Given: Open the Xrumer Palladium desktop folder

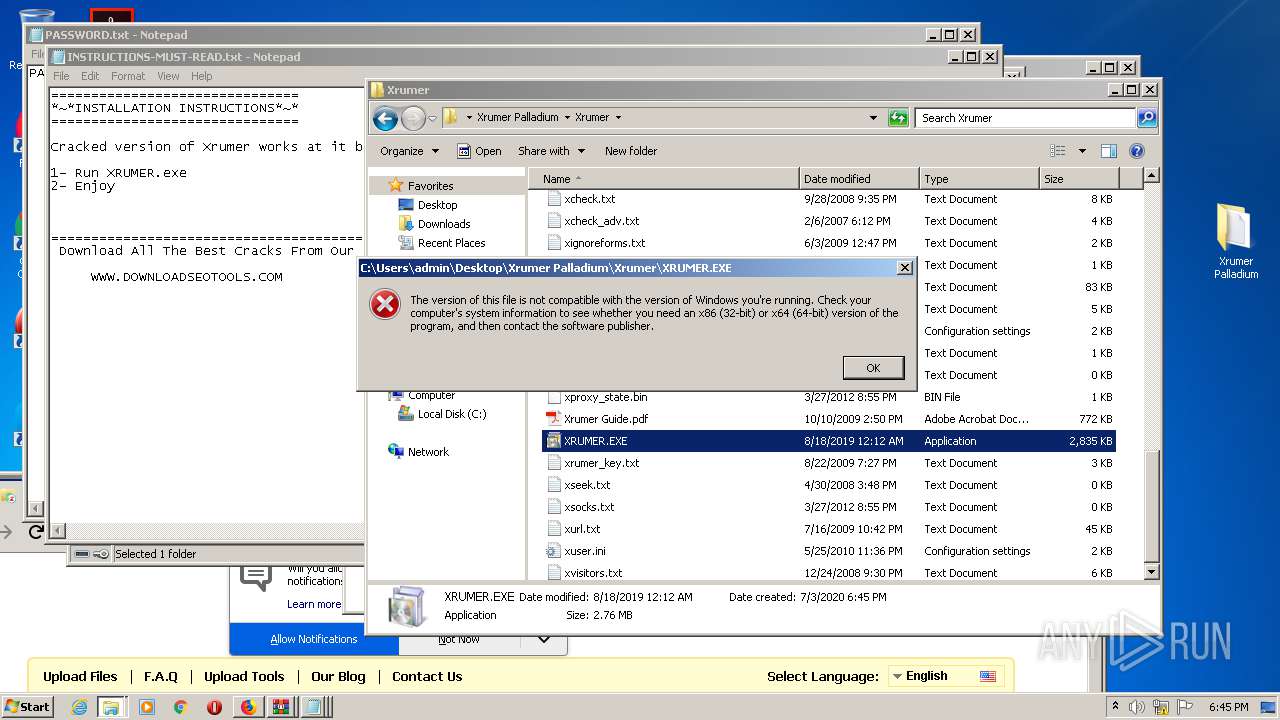Looking at the screenshot, I should (1235, 241).
